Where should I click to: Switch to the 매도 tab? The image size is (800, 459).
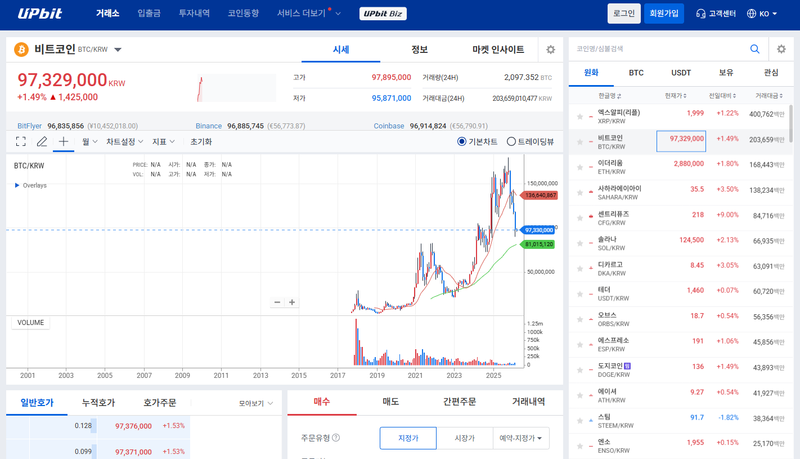coord(390,401)
